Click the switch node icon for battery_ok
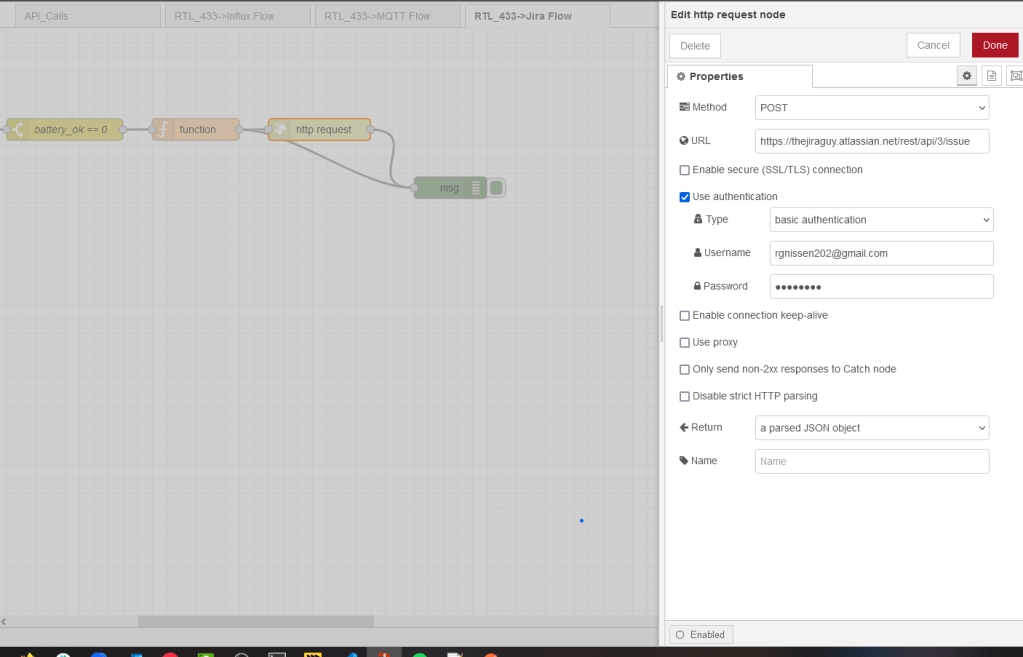This screenshot has width=1023, height=657. click(x=18, y=129)
